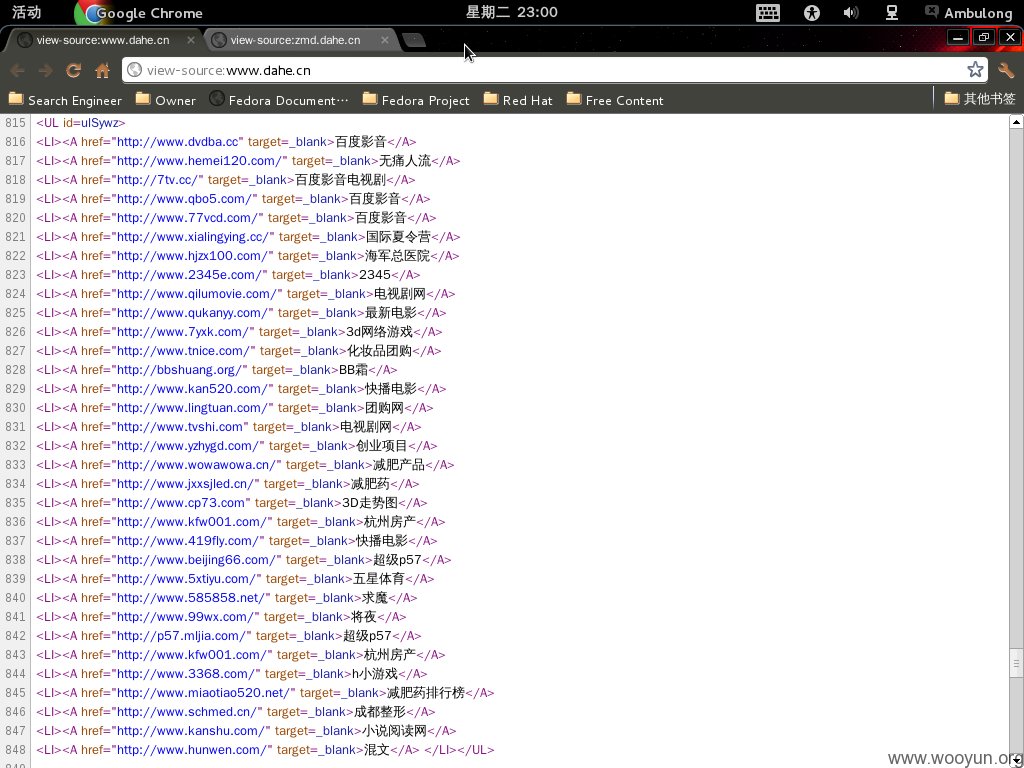The image size is (1024, 768).
Task: Click the volume speaker icon
Action: tap(851, 12)
